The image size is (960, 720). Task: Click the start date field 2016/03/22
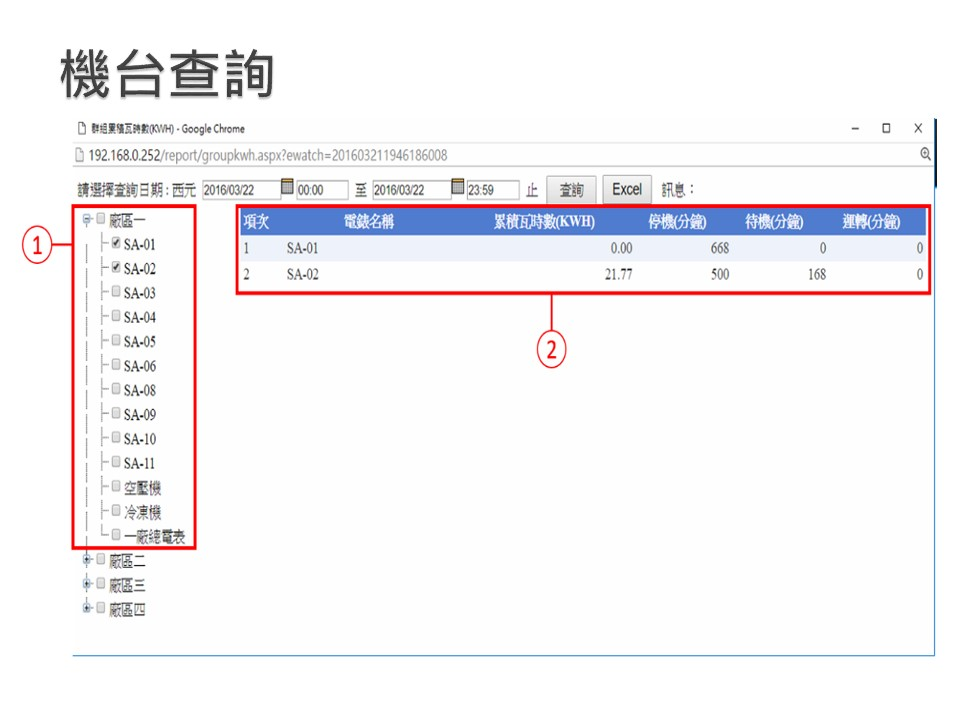[240, 190]
